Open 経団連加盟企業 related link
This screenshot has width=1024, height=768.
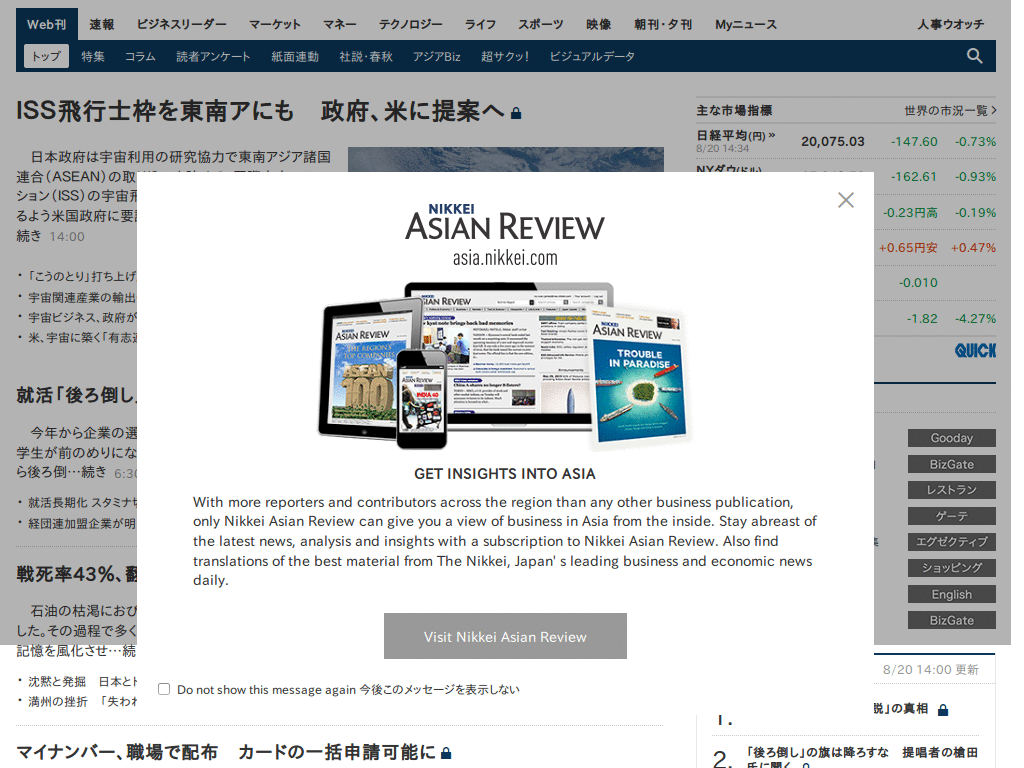[x=82, y=523]
